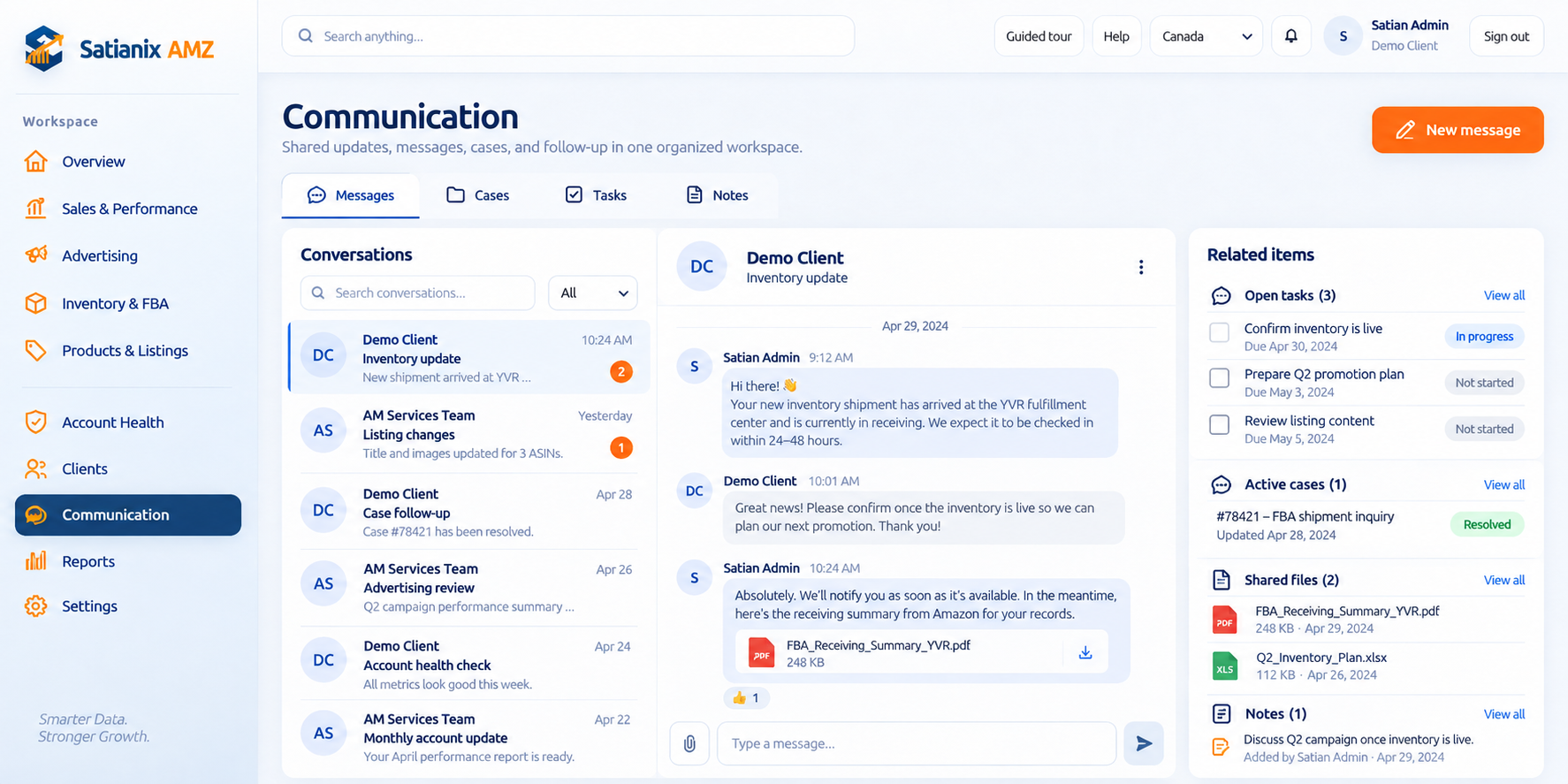1568x784 pixels.
Task: Click the New message button
Action: (1458, 130)
